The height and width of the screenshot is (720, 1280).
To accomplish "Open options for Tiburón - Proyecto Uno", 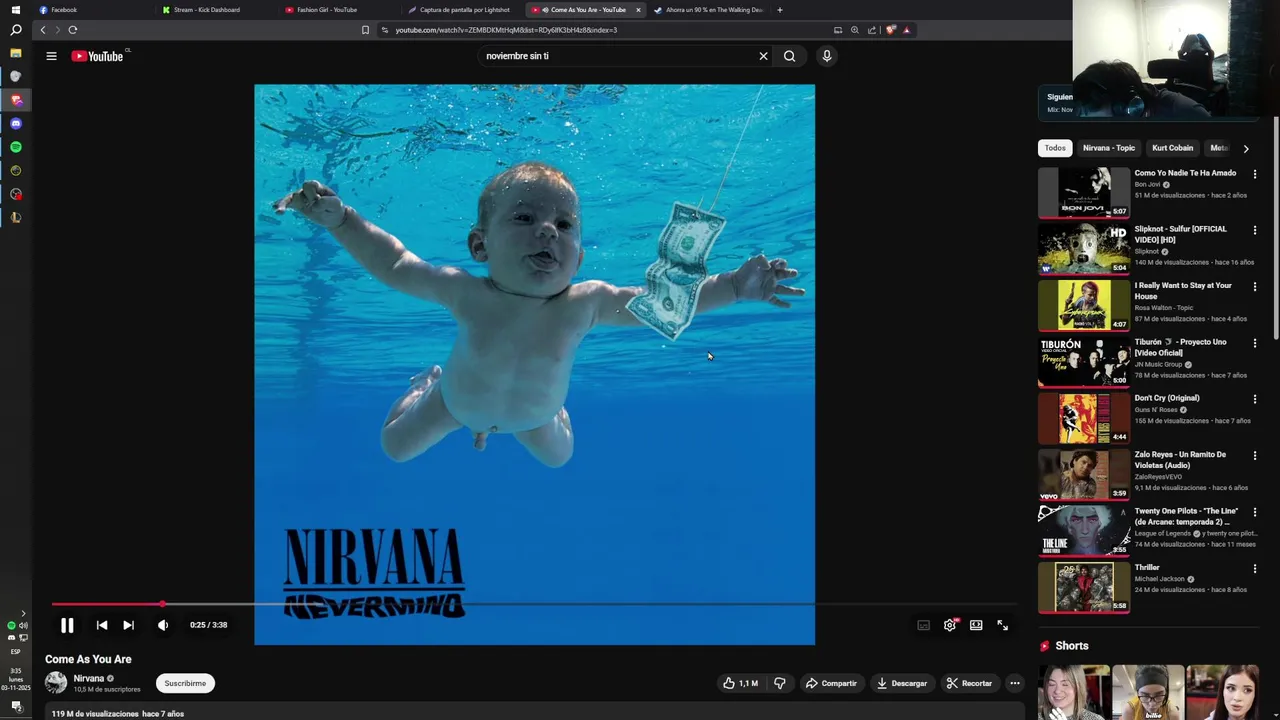I will pos(1255,343).
